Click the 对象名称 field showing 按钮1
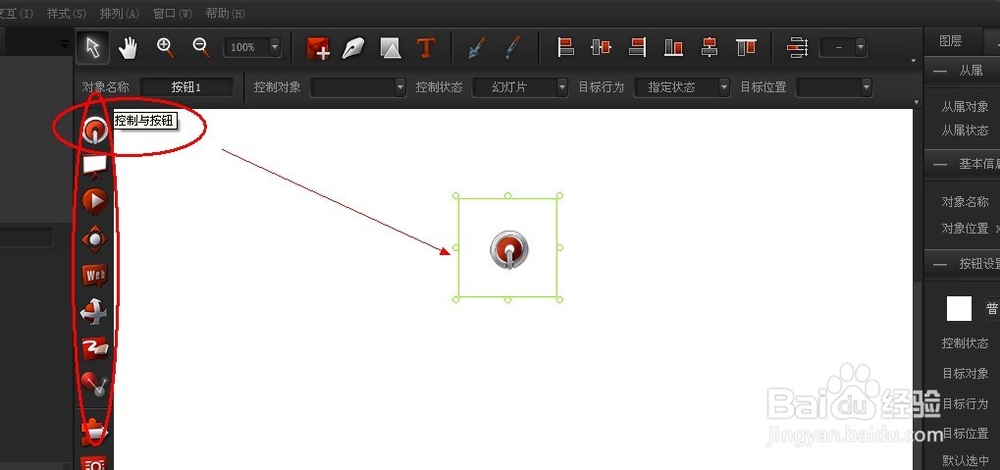Image resolution: width=1000 pixels, height=470 pixels. 186,87
